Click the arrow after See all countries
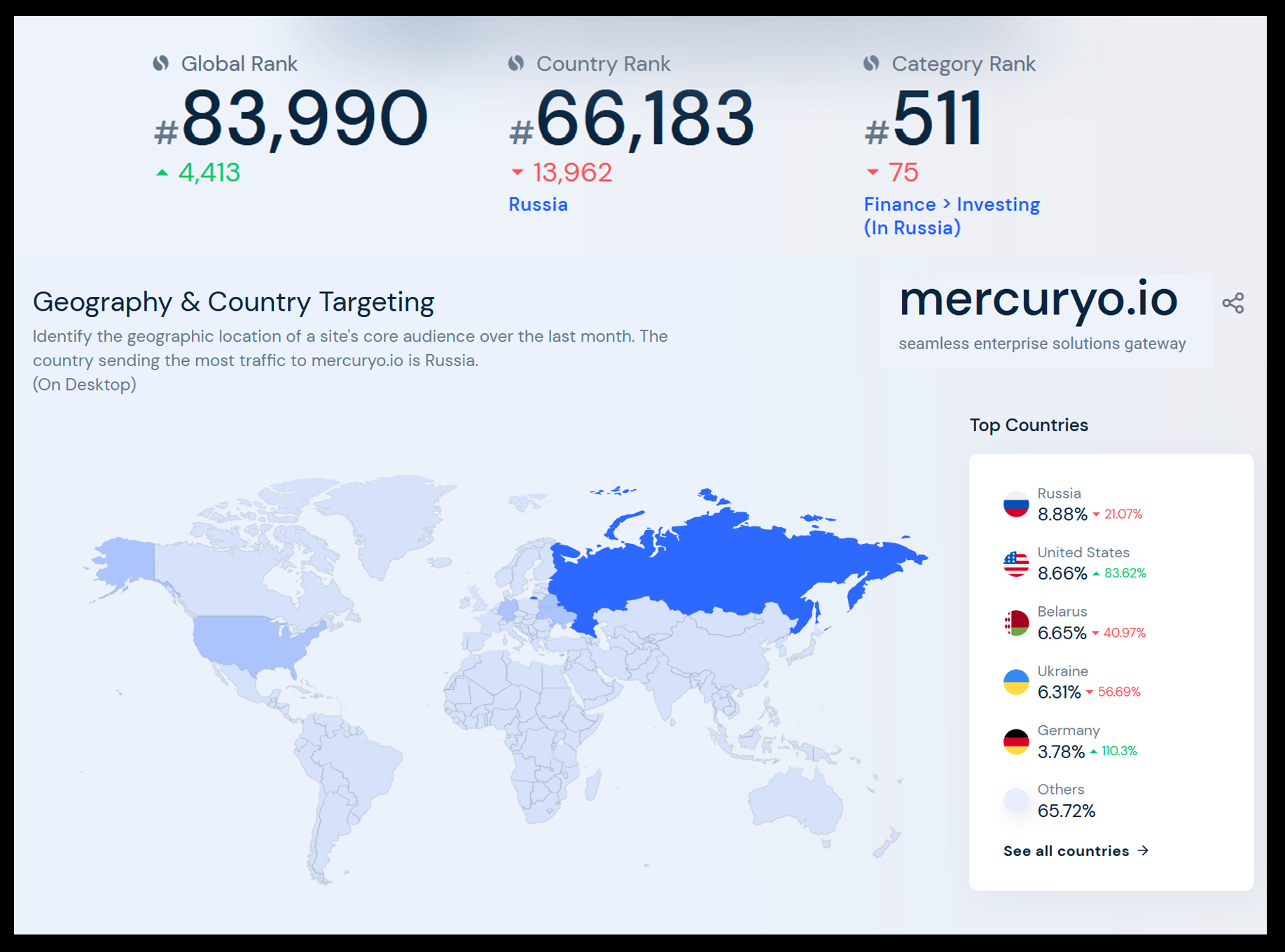Screen dimensions: 1285x952 click(x=1143, y=850)
